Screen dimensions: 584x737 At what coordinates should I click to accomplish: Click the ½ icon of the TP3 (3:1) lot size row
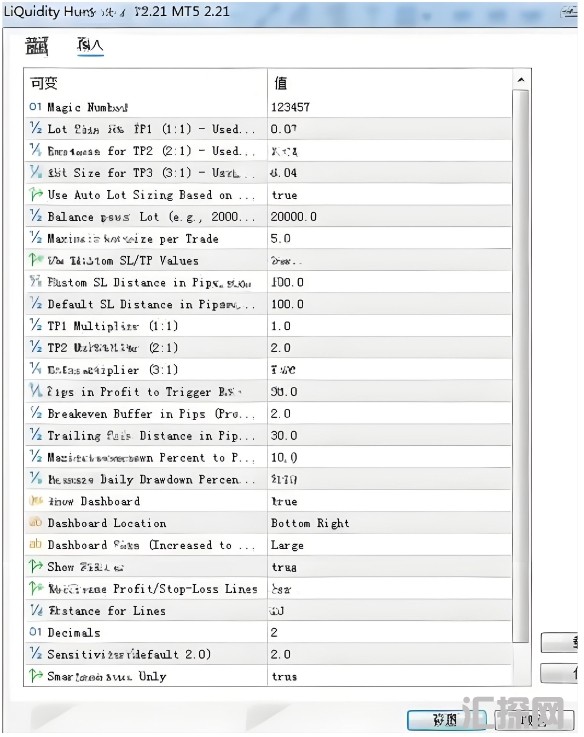pos(36,172)
